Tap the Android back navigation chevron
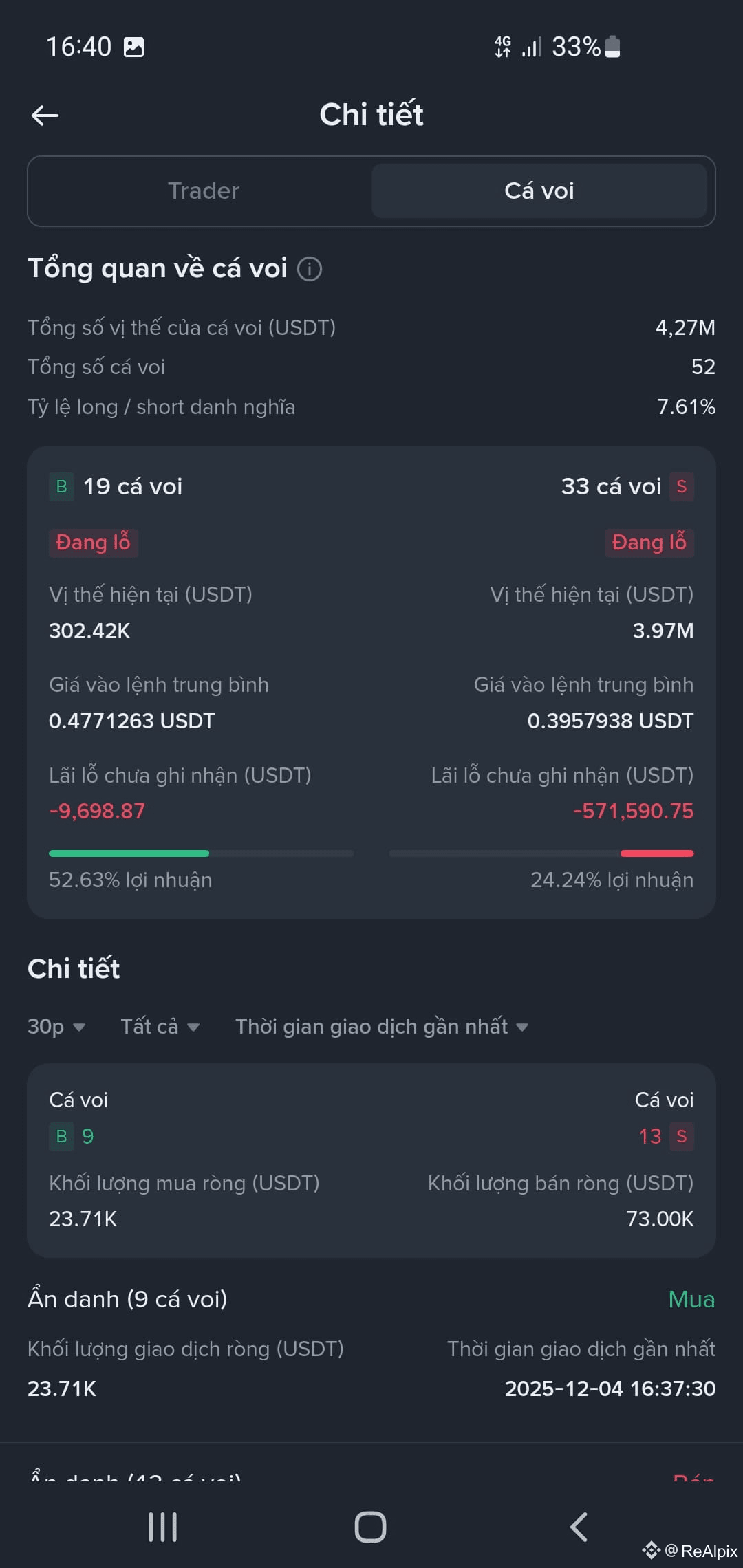The image size is (743, 1568). 579,1527
